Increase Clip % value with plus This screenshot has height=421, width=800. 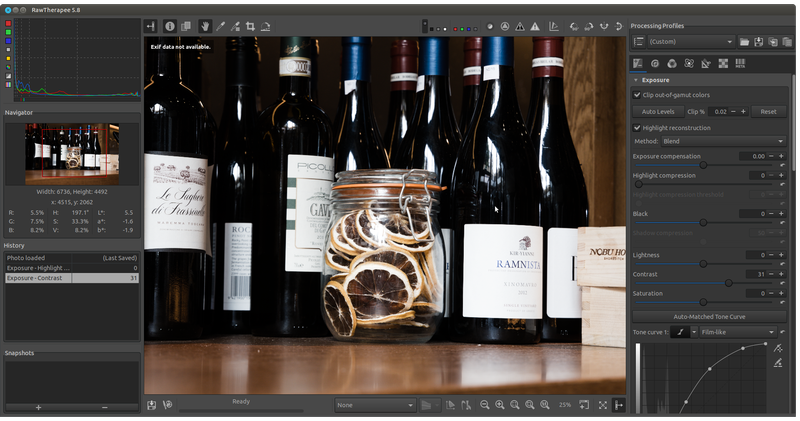pos(743,112)
